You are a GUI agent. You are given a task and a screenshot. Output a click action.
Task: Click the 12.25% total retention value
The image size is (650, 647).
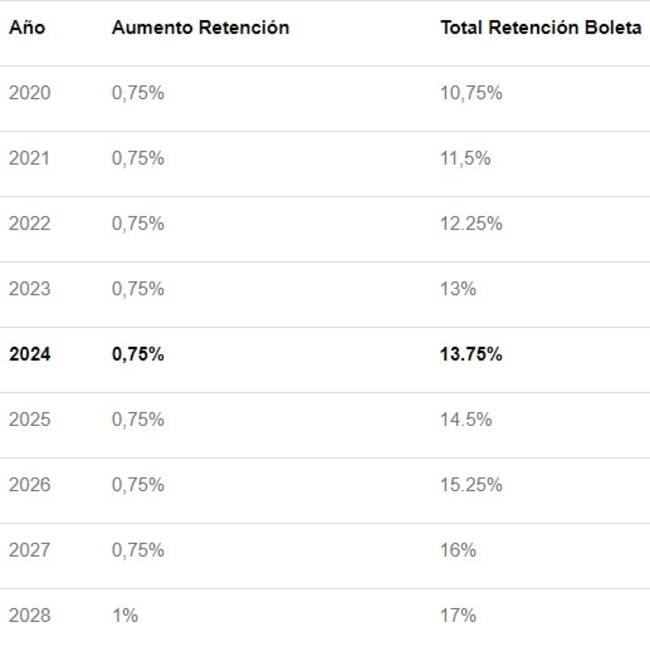[x=471, y=224]
